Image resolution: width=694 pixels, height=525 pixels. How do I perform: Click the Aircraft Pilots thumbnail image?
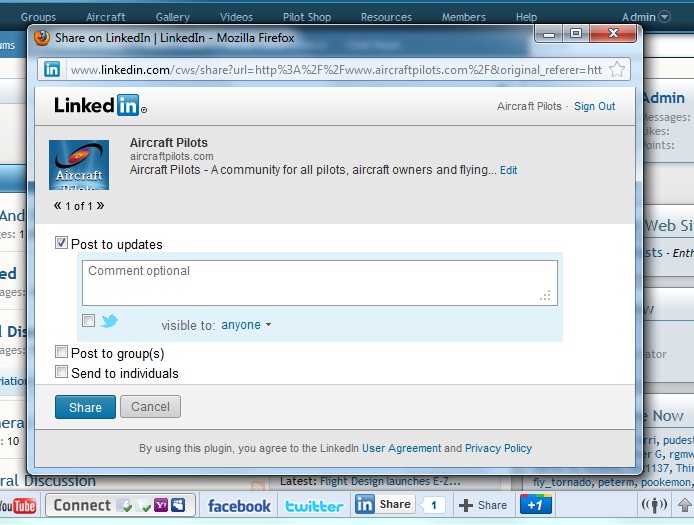(79, 165)
